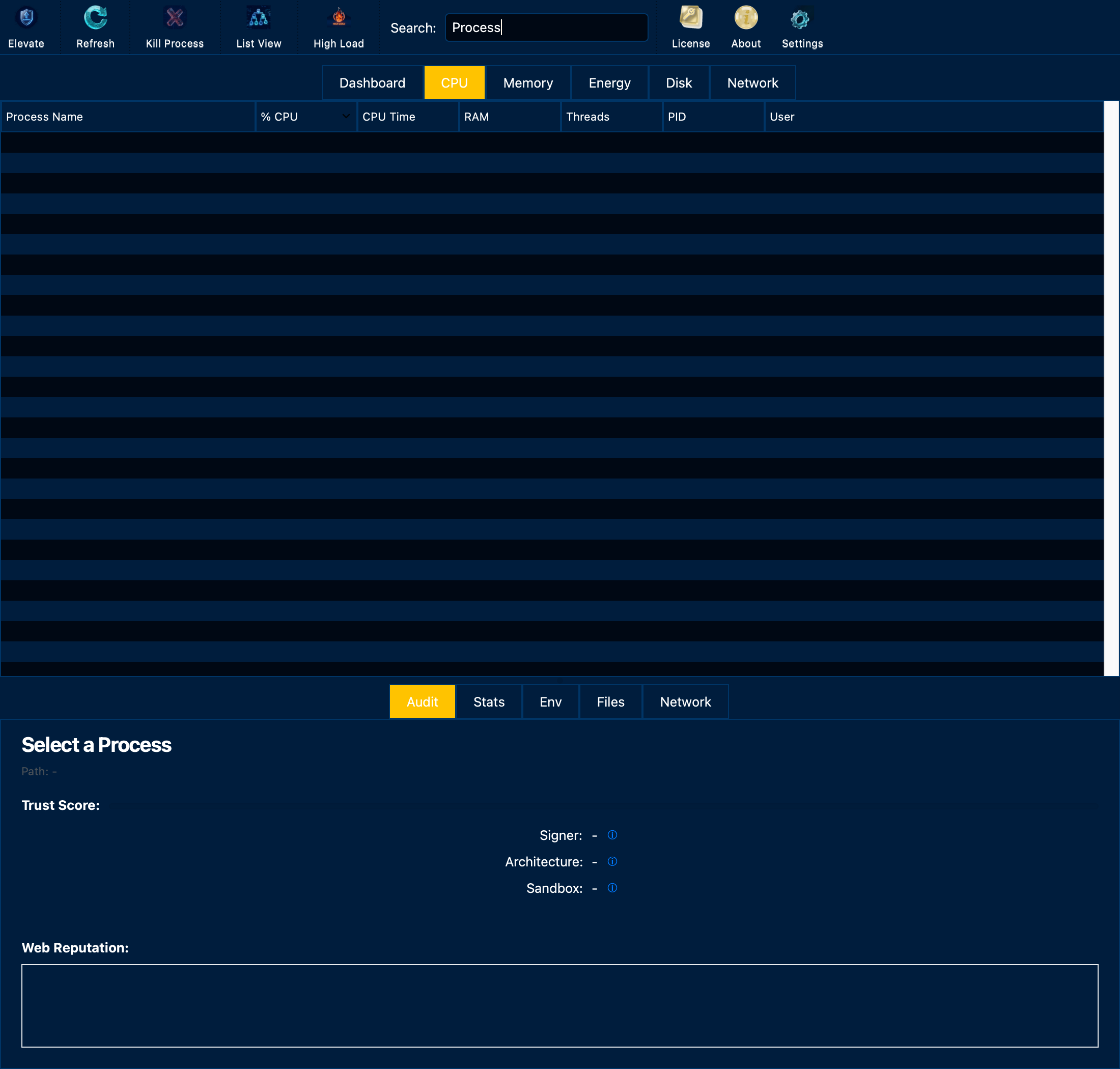The image size is (1120, 1069).
Task: Click info icon next to Architecture
Action: [x=612, y=862]
